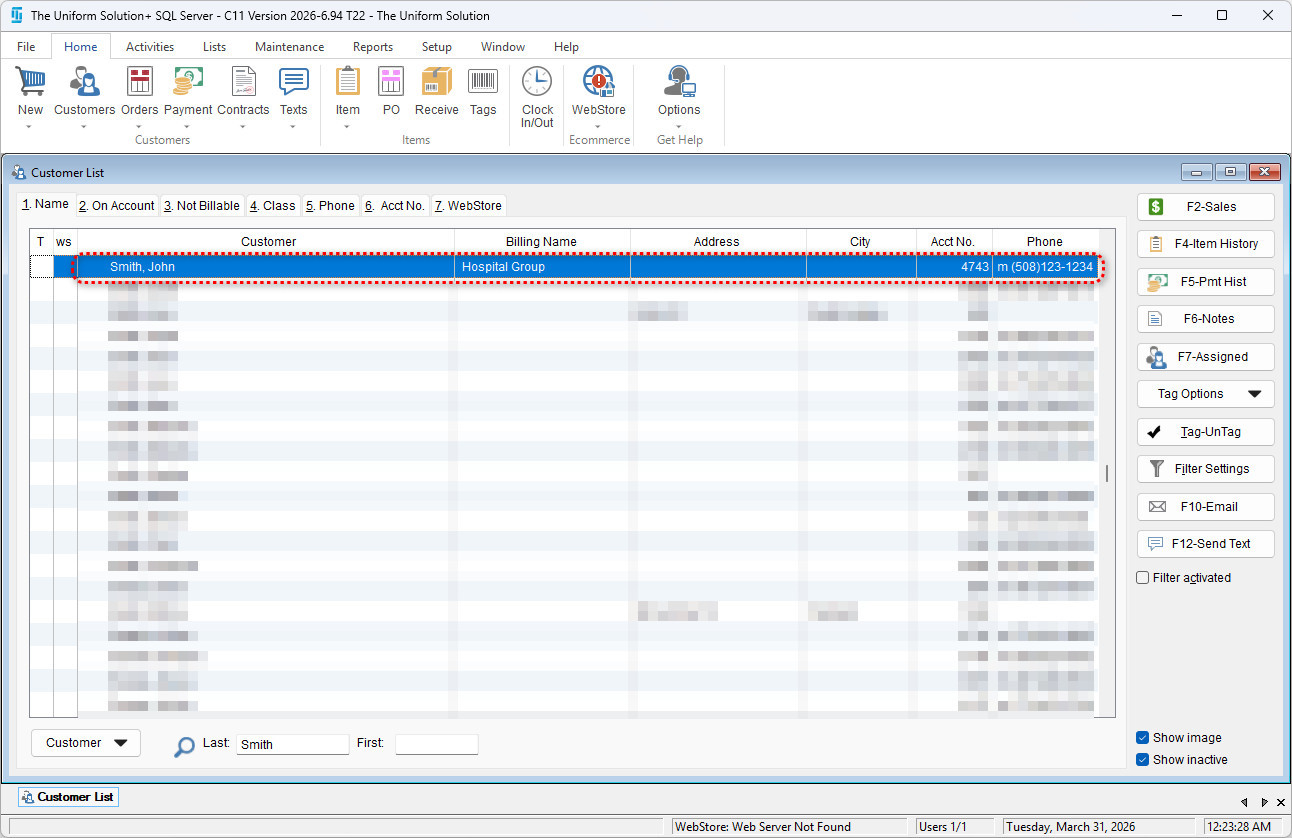The height and width of the screenshot is (838, 1292).
Task: Open the Maintenance menu
Action: tap(289, 47)
